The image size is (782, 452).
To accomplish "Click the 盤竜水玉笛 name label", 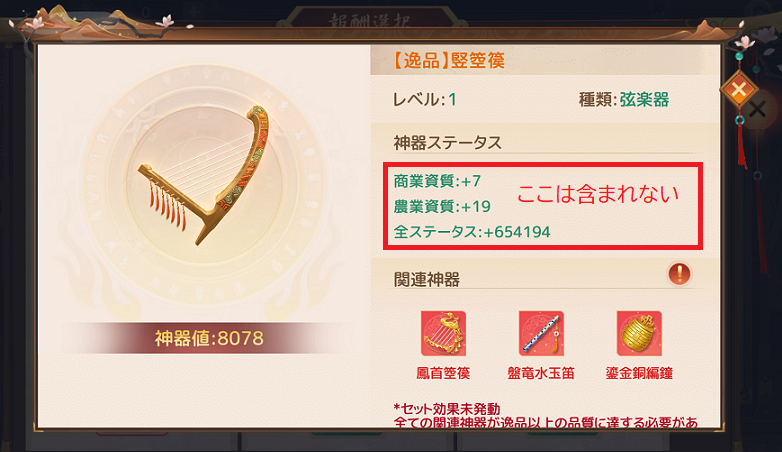I will point(541,373).
